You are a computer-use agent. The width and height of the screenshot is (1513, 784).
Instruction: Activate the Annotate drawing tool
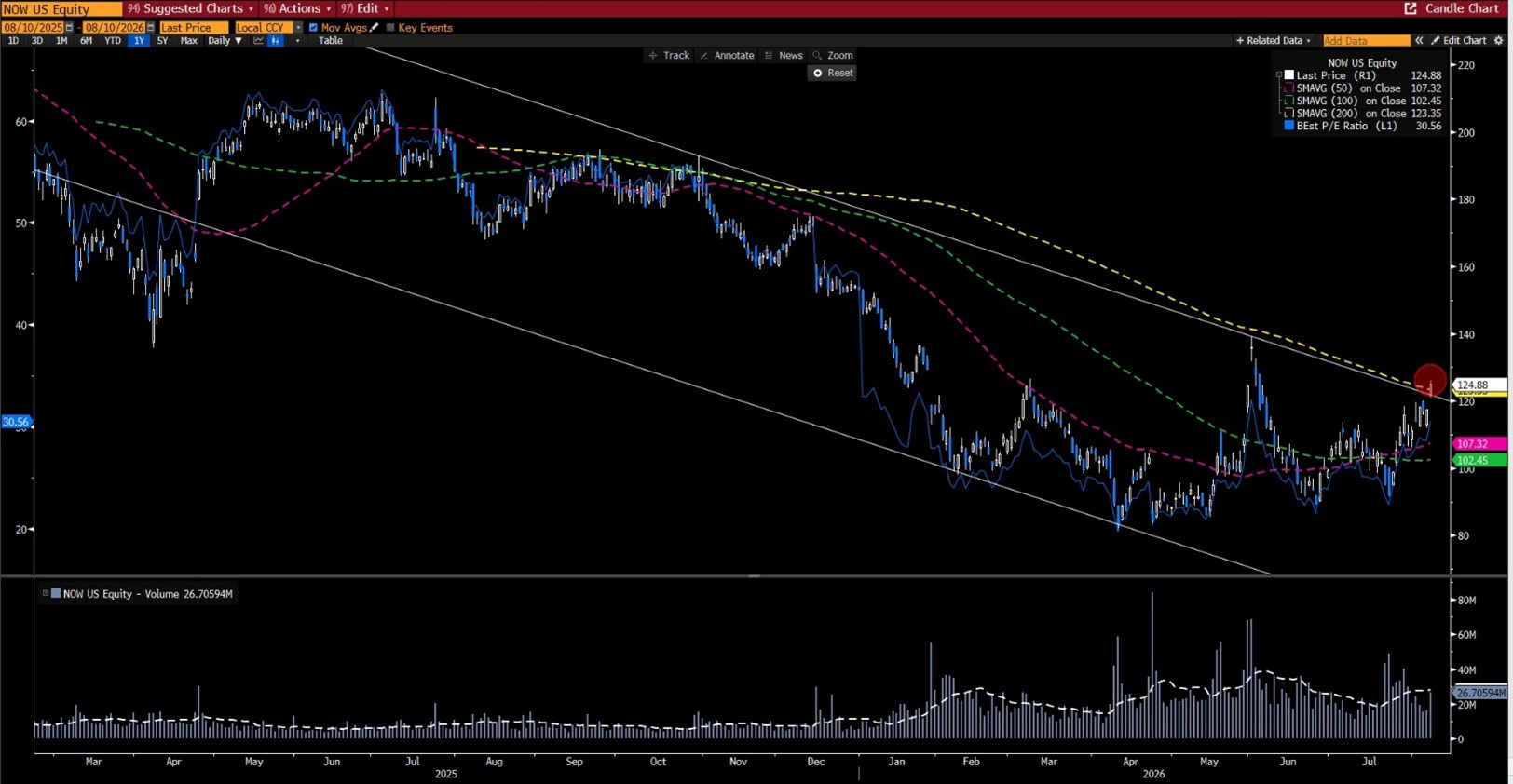coord(727,56)
